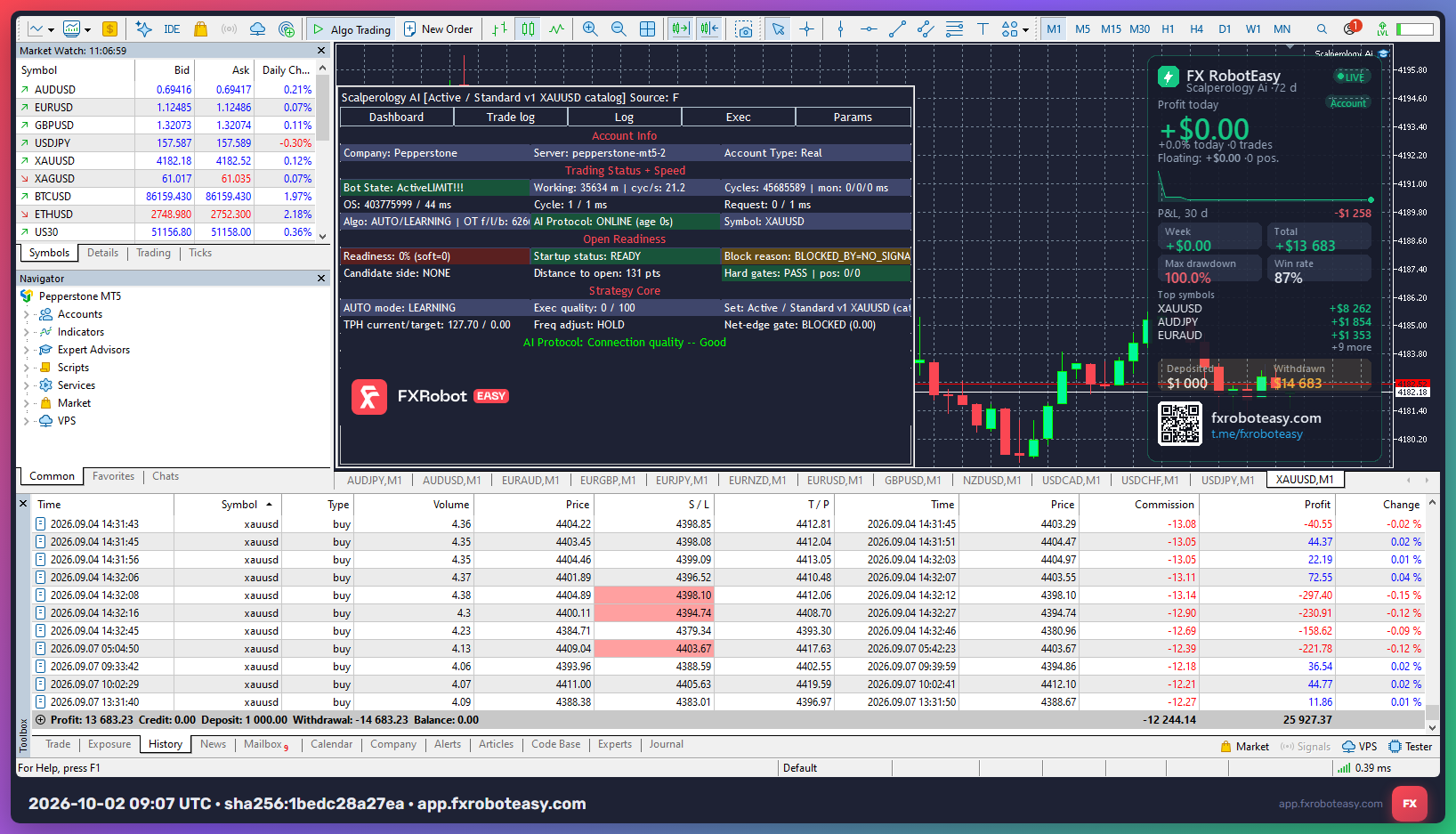Screen dimensions: 1456x834
Task: Open the search magnifier in toolbar
Action: click(1322, 29)
